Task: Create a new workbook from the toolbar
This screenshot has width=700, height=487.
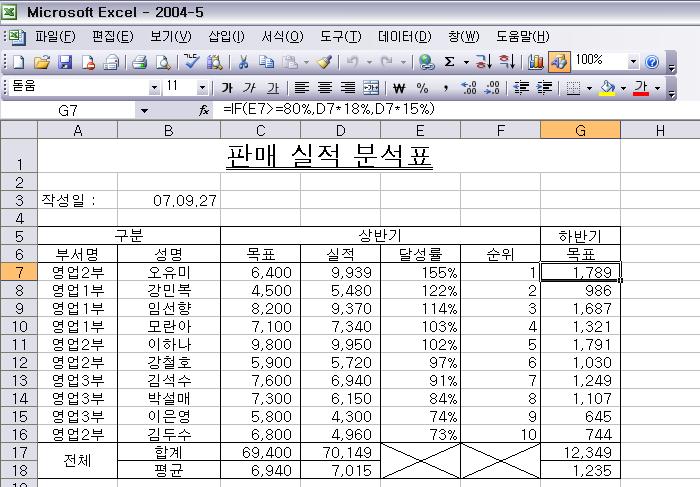Action: point(18,62)
